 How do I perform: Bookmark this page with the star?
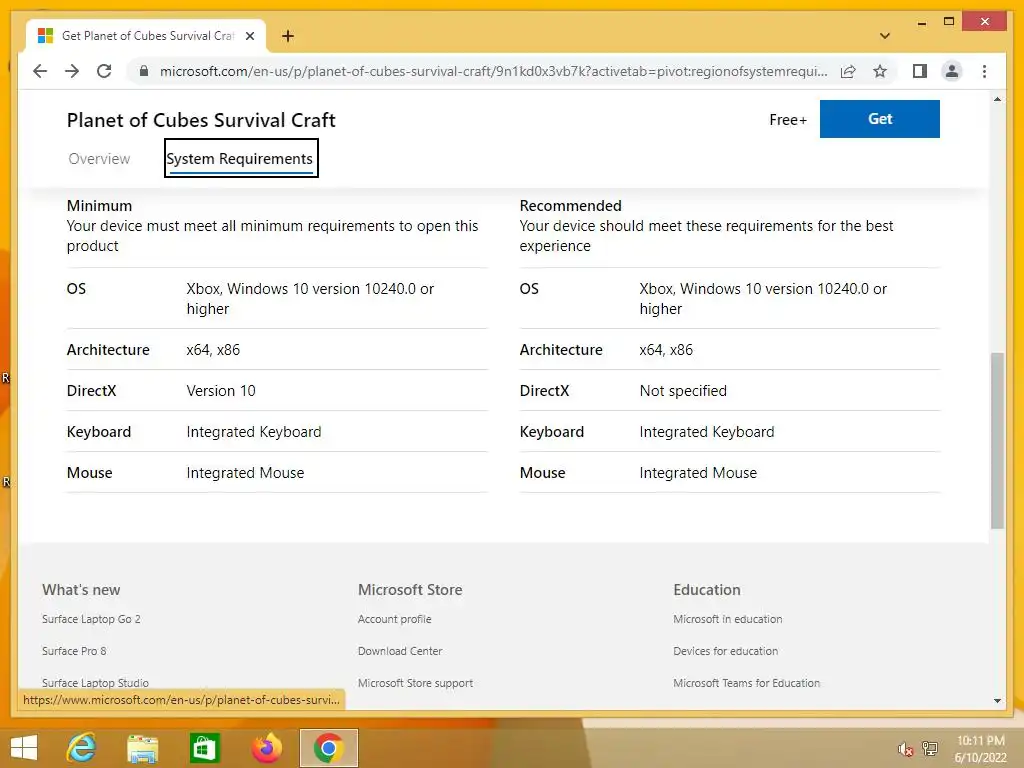(x=880, y=71)
